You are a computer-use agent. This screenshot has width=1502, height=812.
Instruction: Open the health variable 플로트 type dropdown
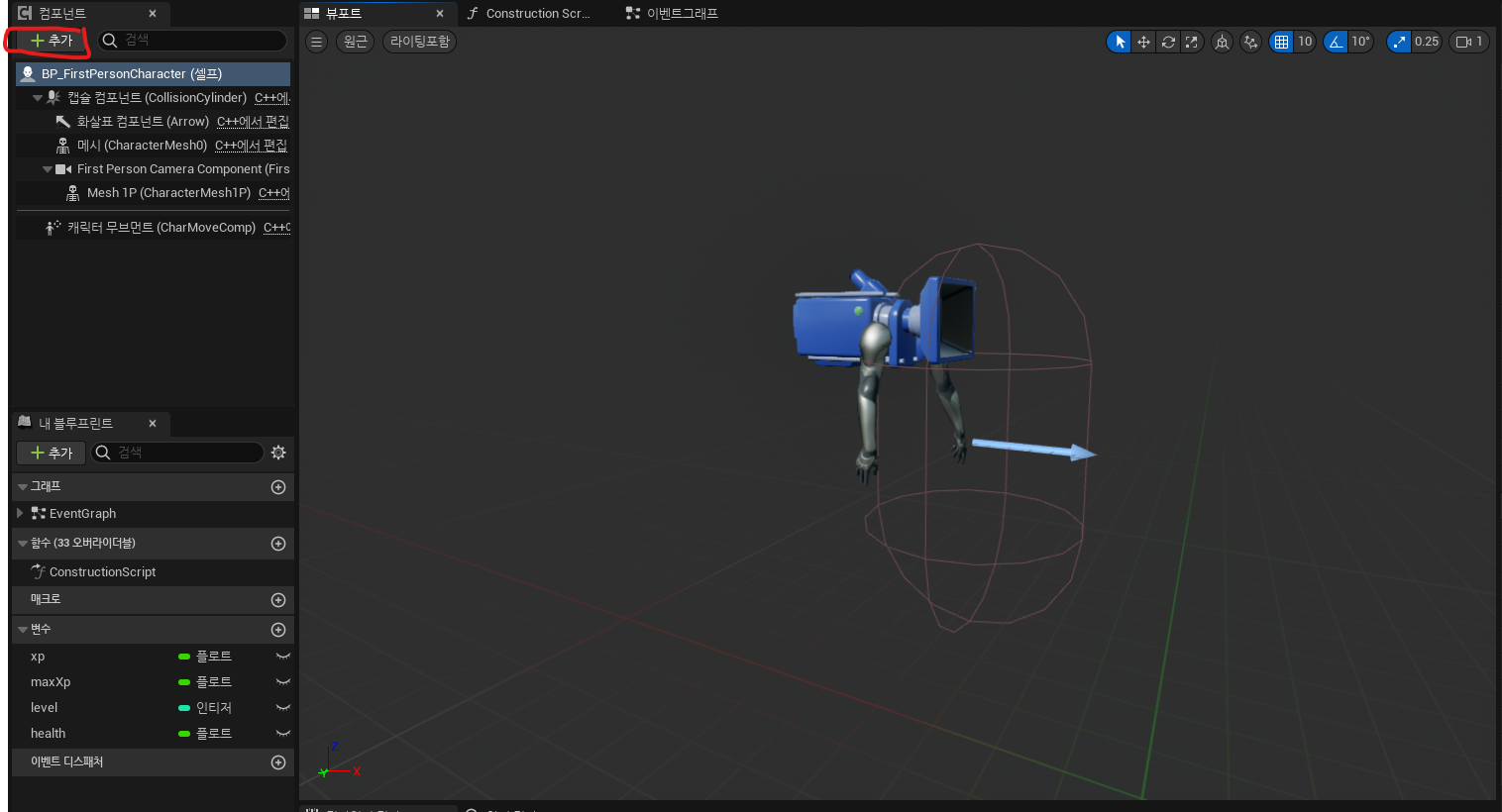(205, 734)
